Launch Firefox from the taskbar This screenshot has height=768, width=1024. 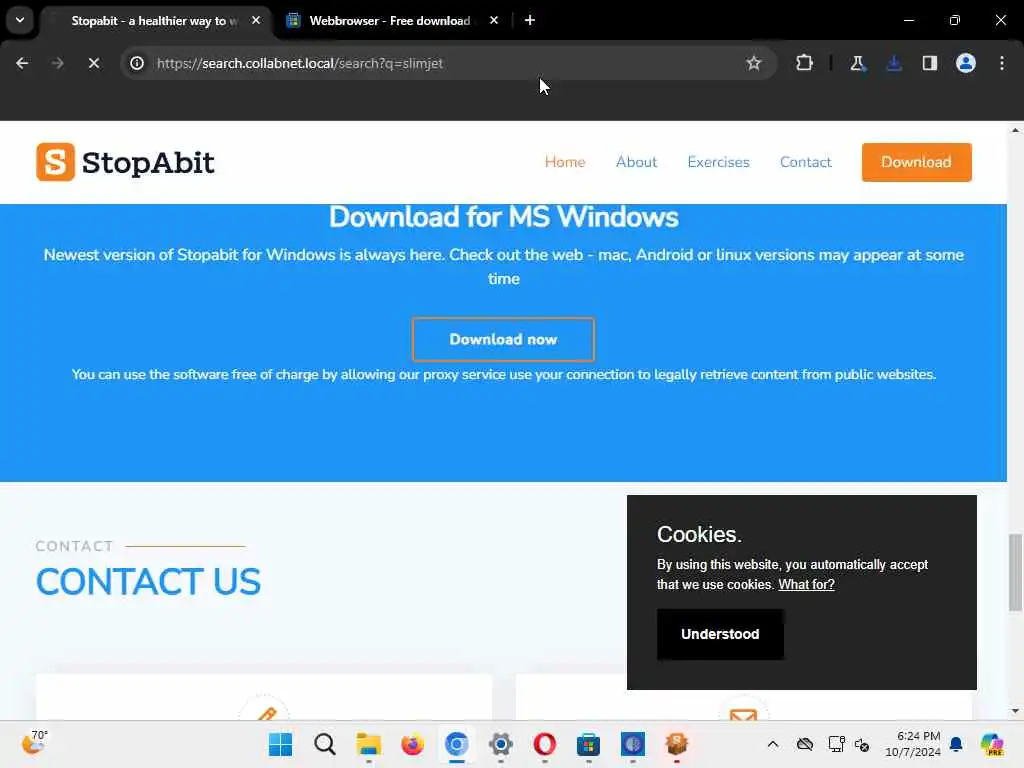(x=412, y=744)
